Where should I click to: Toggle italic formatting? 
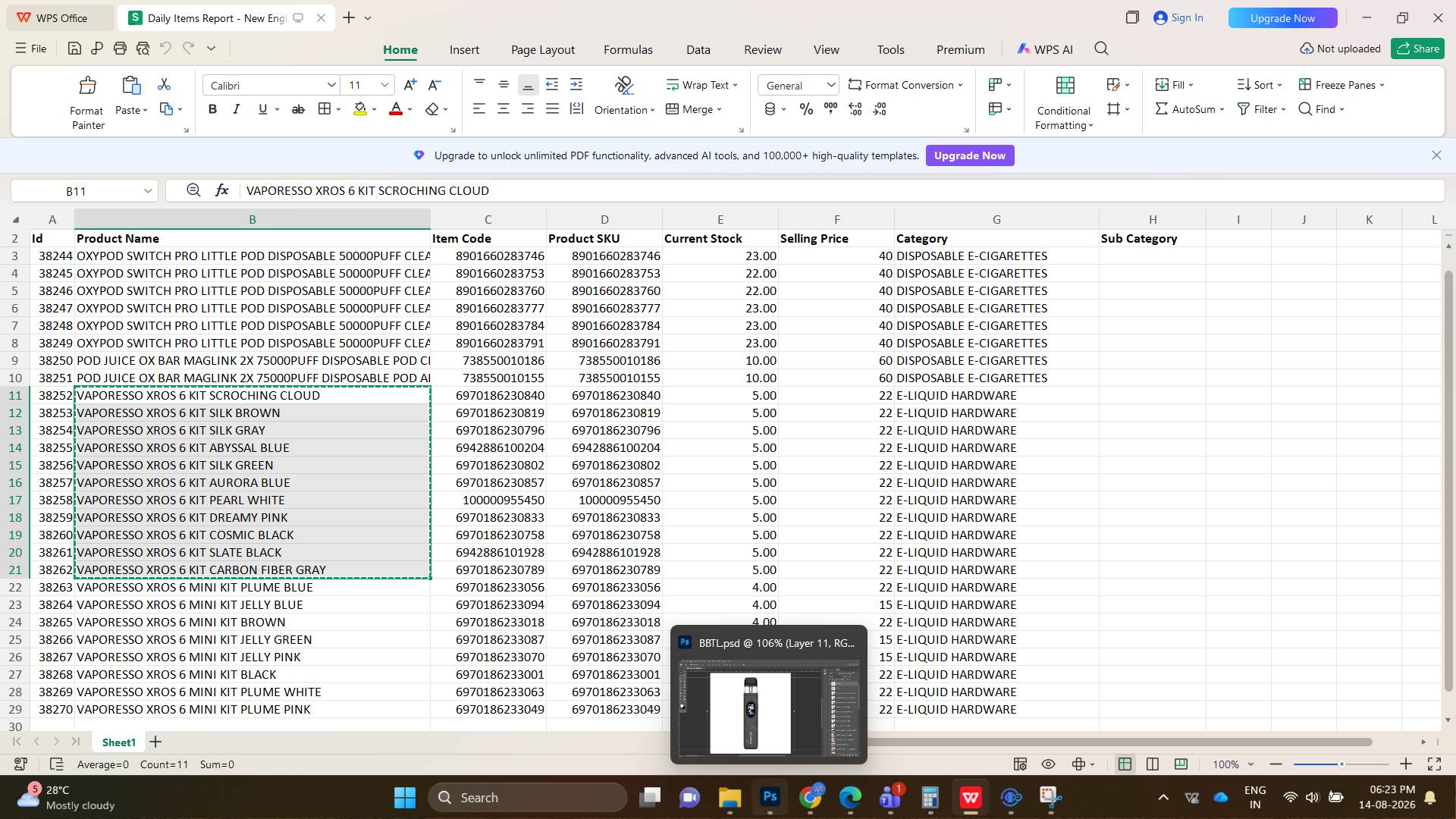point(237,109)
